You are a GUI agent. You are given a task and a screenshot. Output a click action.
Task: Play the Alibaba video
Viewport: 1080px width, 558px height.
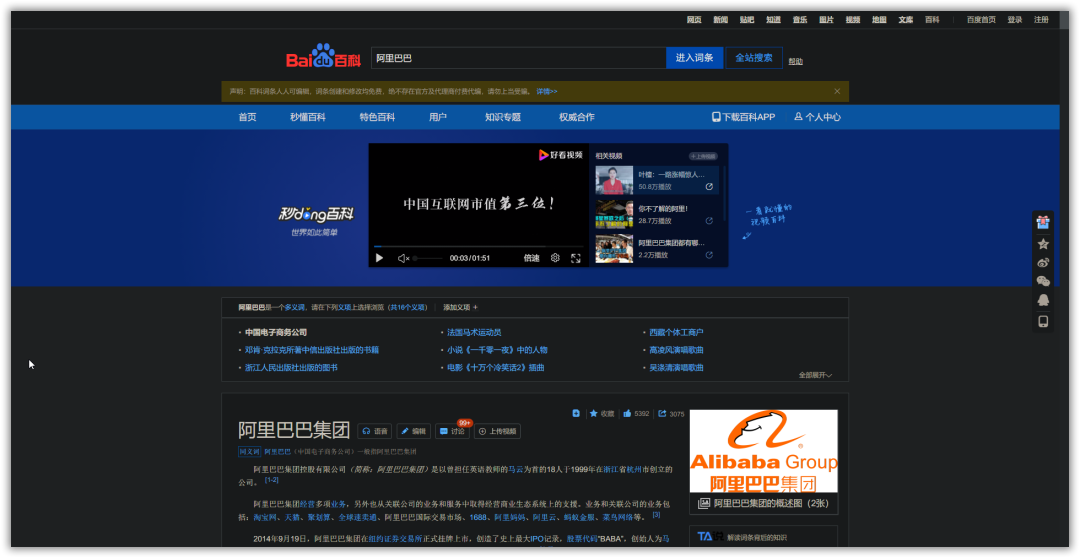(379, 258)
